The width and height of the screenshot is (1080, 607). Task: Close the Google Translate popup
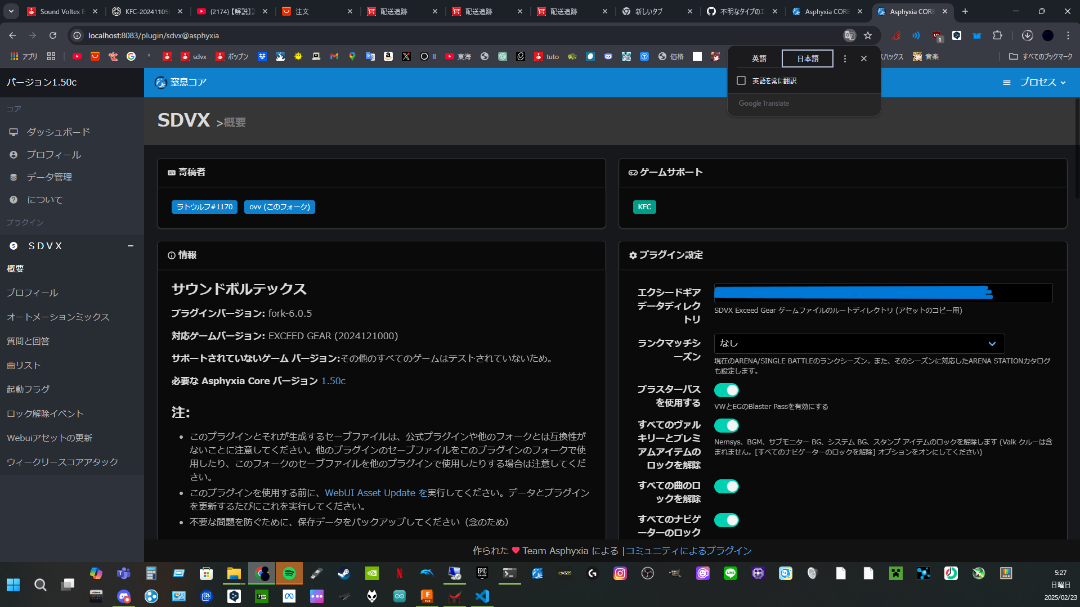864,59
